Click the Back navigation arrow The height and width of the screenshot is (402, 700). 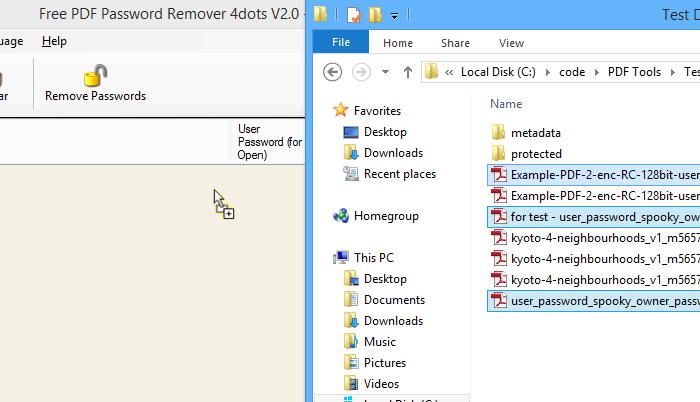pos(333,72)
